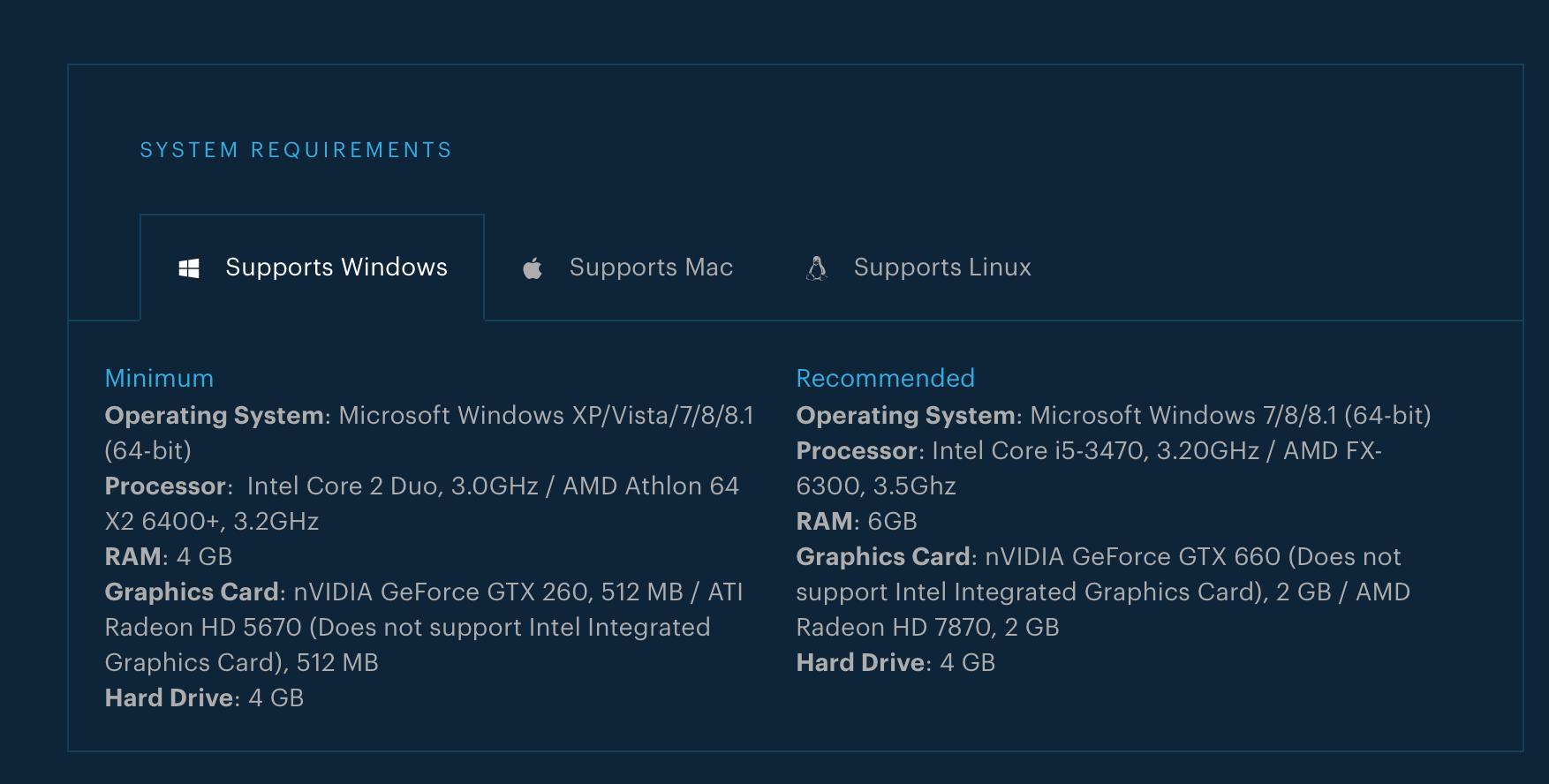The image size is (1549, 784).
Task: Click the Radeon HD 5670 line
Action: [407, 627]
